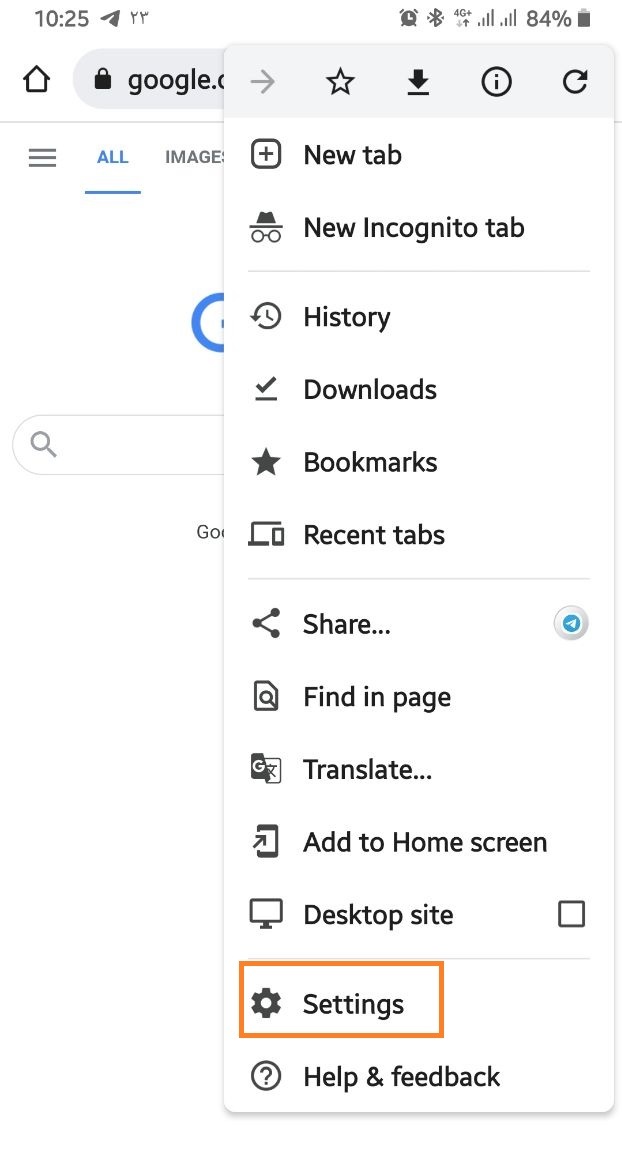Tap the Telegram share shortcut icon
The width and height of the screenshot is (622, 1174).
(x=571, y=624)
